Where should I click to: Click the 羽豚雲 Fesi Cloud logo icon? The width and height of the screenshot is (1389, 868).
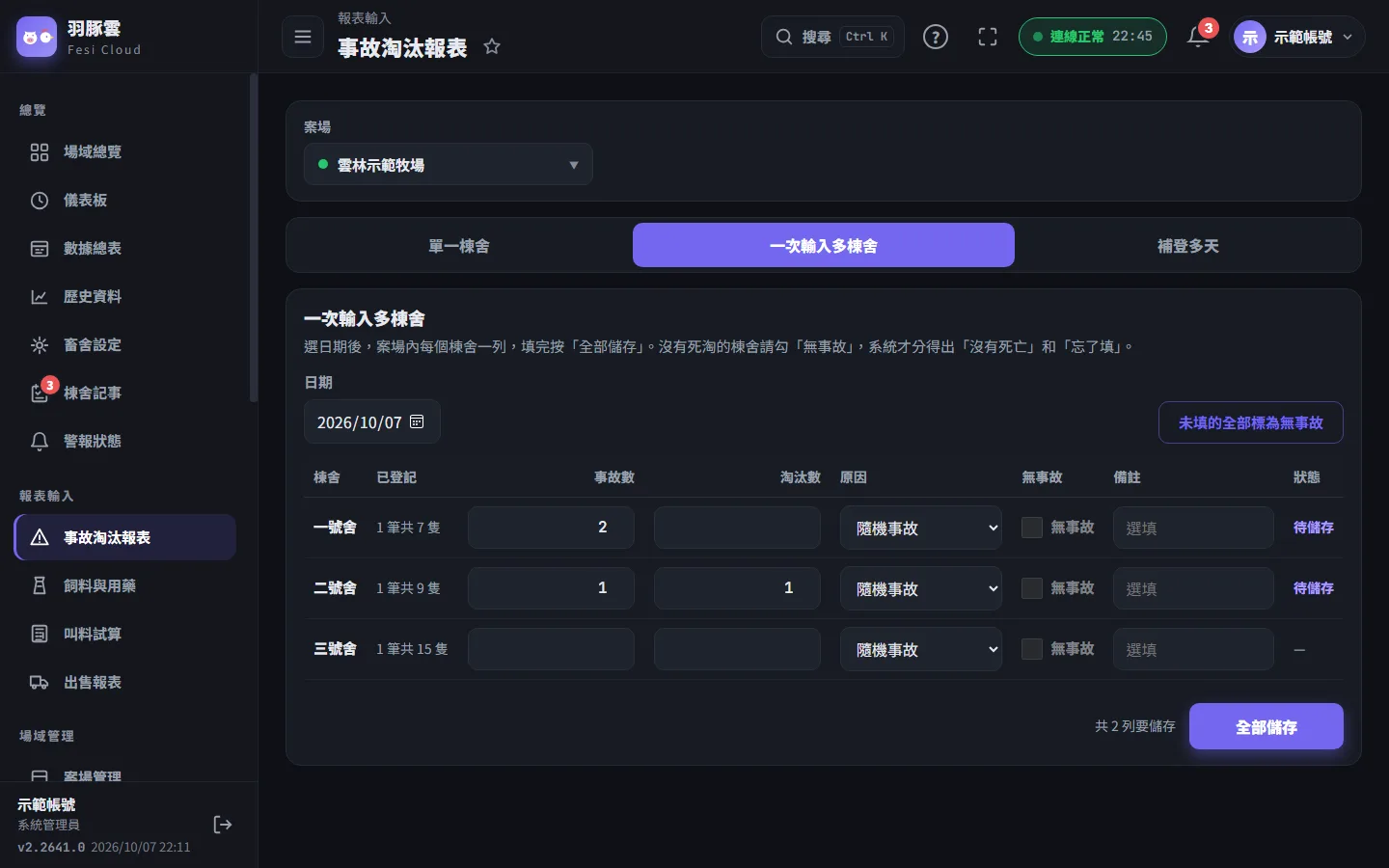pyautogui.click(x=37, y=37)
